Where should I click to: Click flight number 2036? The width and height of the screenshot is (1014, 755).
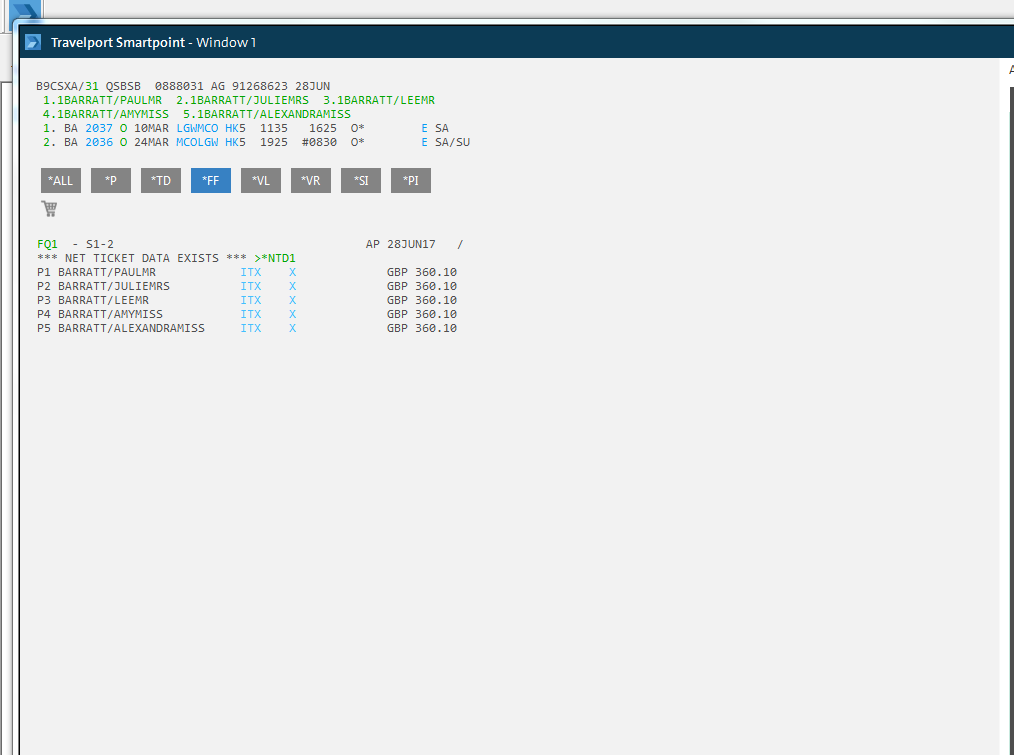(99, 142)
